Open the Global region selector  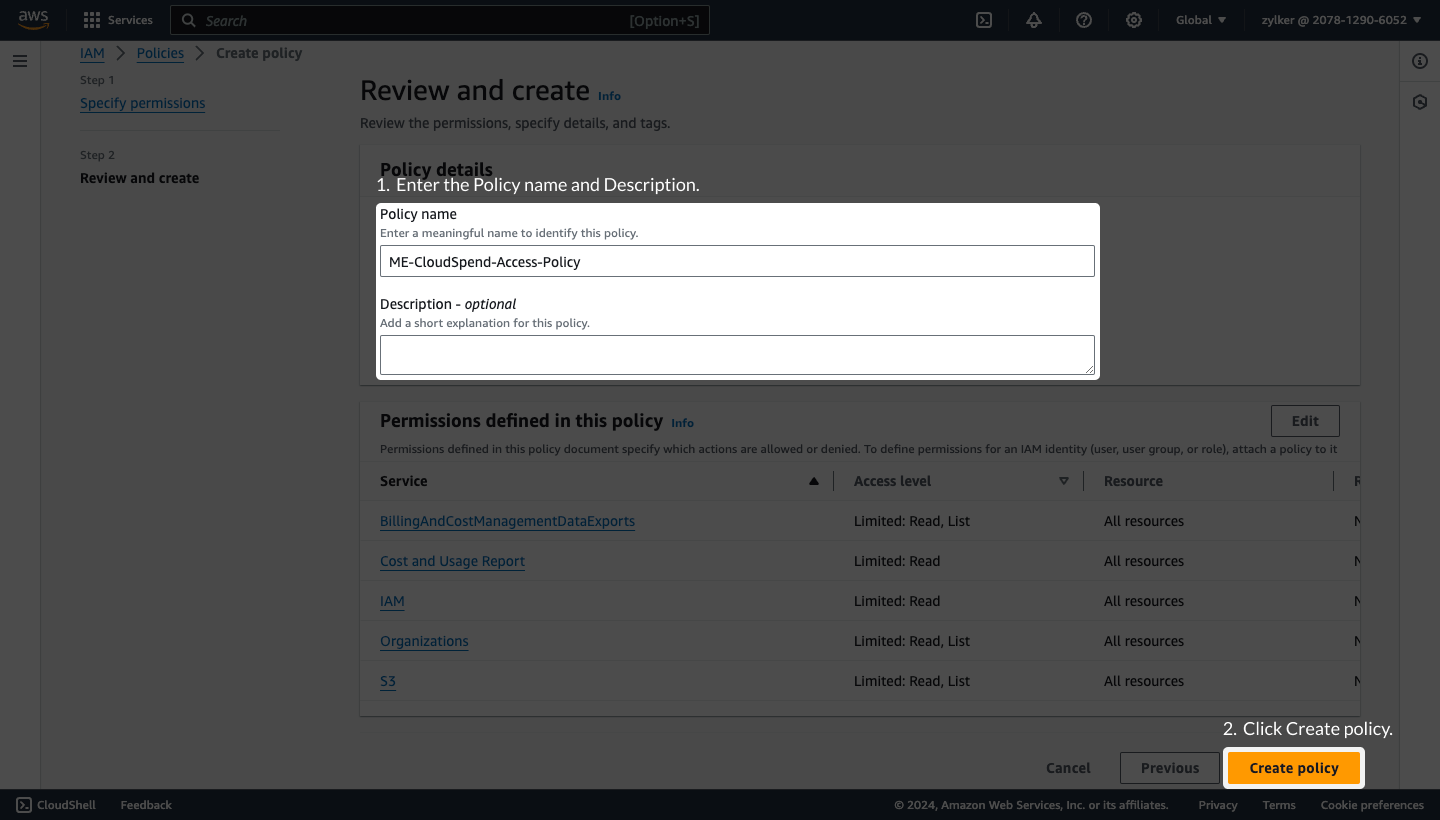(x=1199, y=20)
